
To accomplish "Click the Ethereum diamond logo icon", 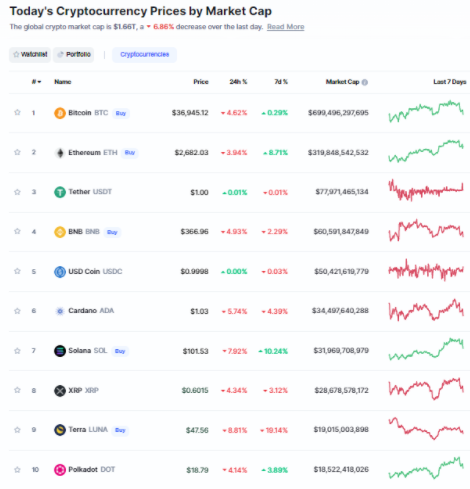I will (60, 153).
